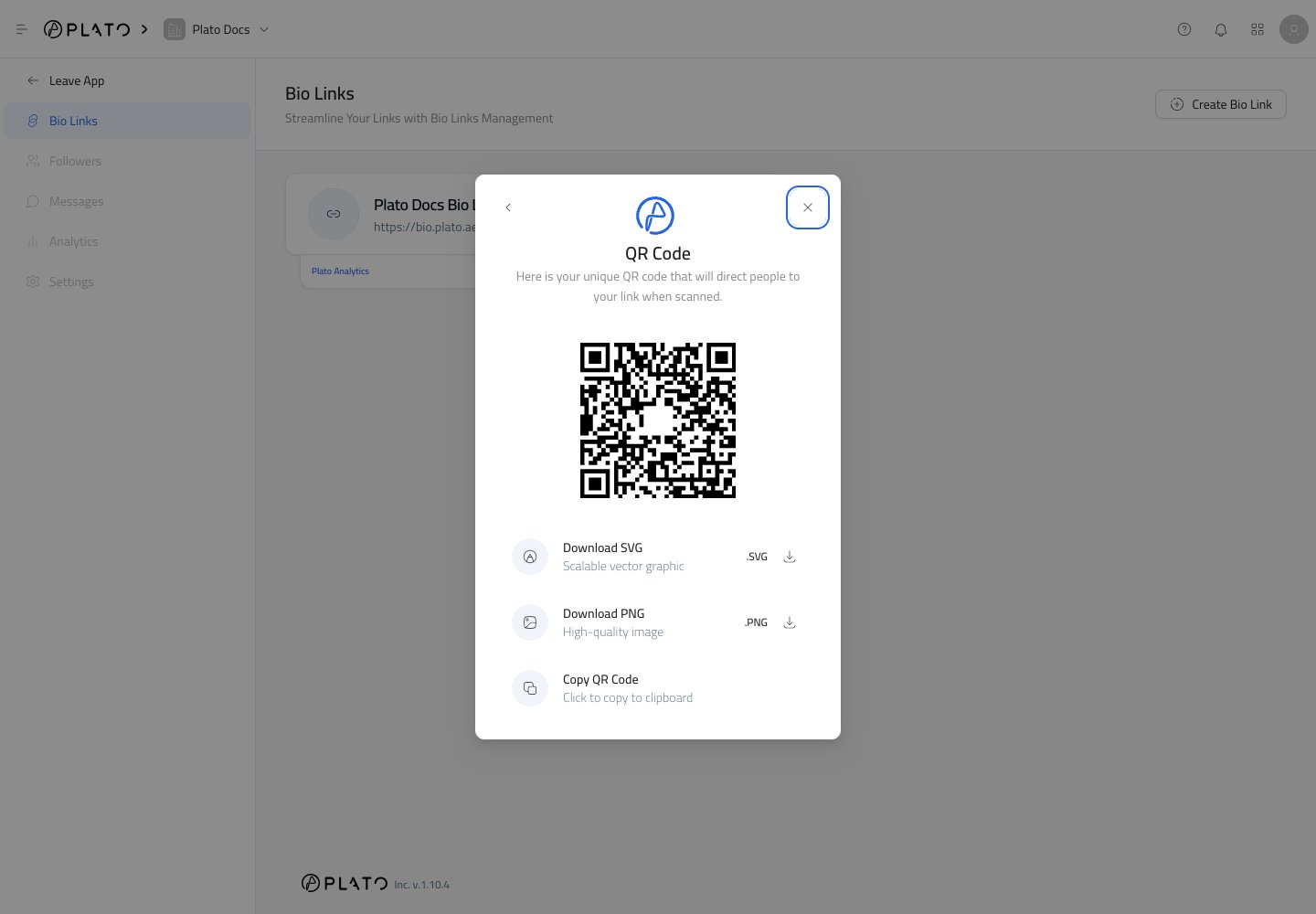Open the apps grid icon
The width and height of the screenshot is (1316, 914).
tap(1258, 29)
